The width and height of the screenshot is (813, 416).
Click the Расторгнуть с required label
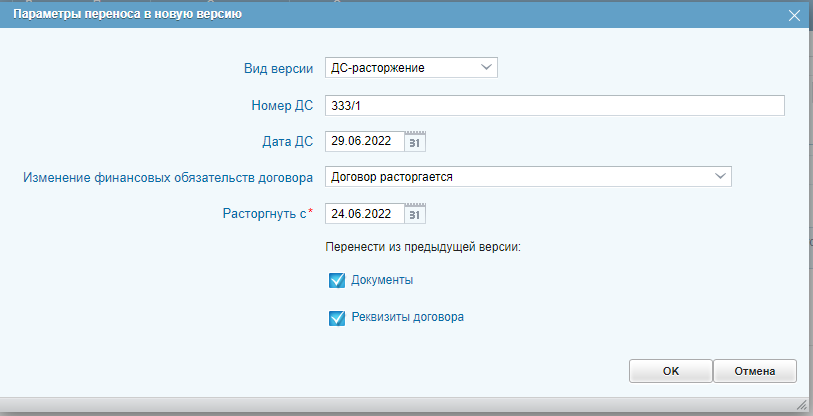coord(263,213)
